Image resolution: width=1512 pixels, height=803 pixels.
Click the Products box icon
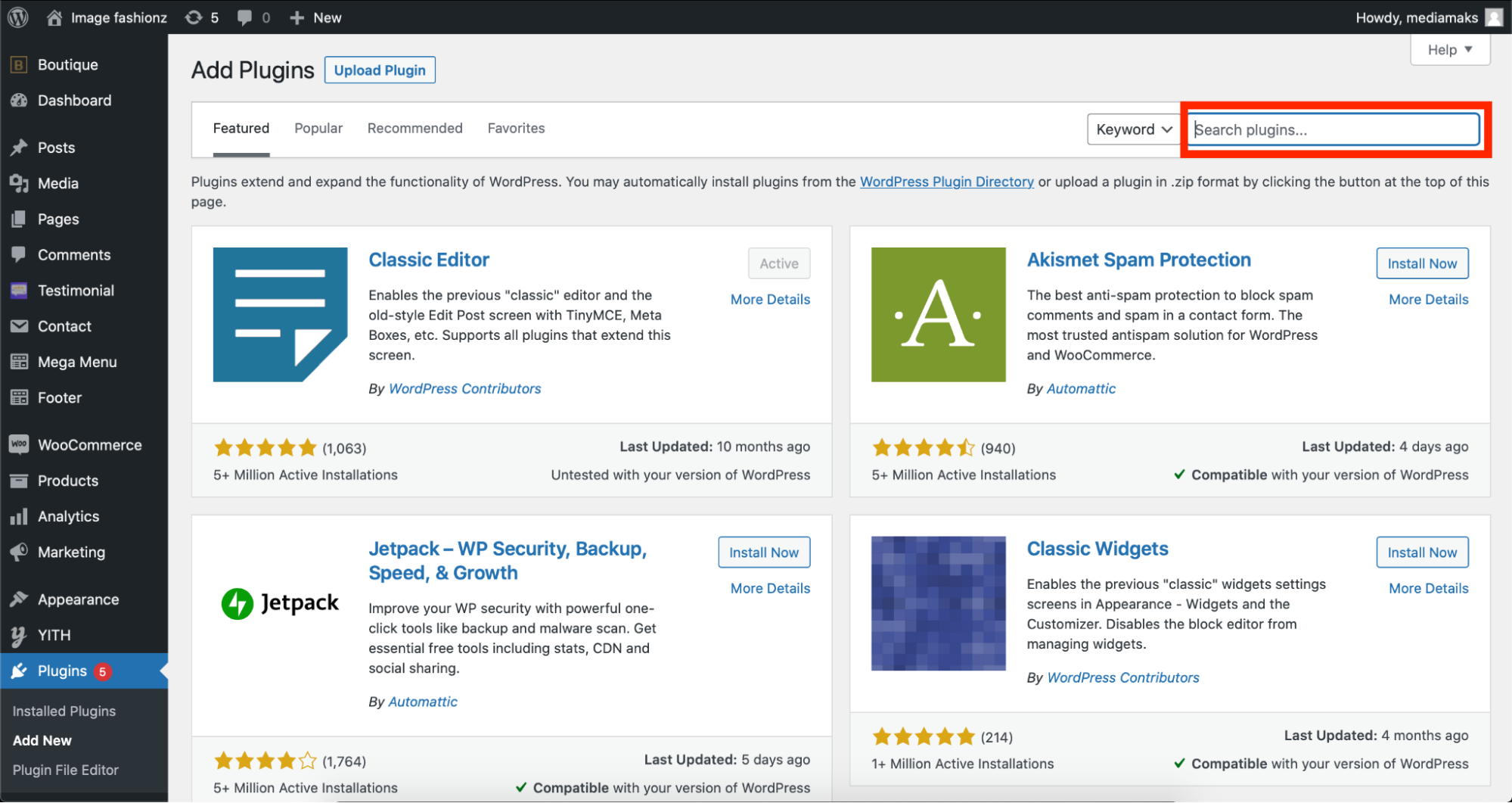tap(19, 481)
